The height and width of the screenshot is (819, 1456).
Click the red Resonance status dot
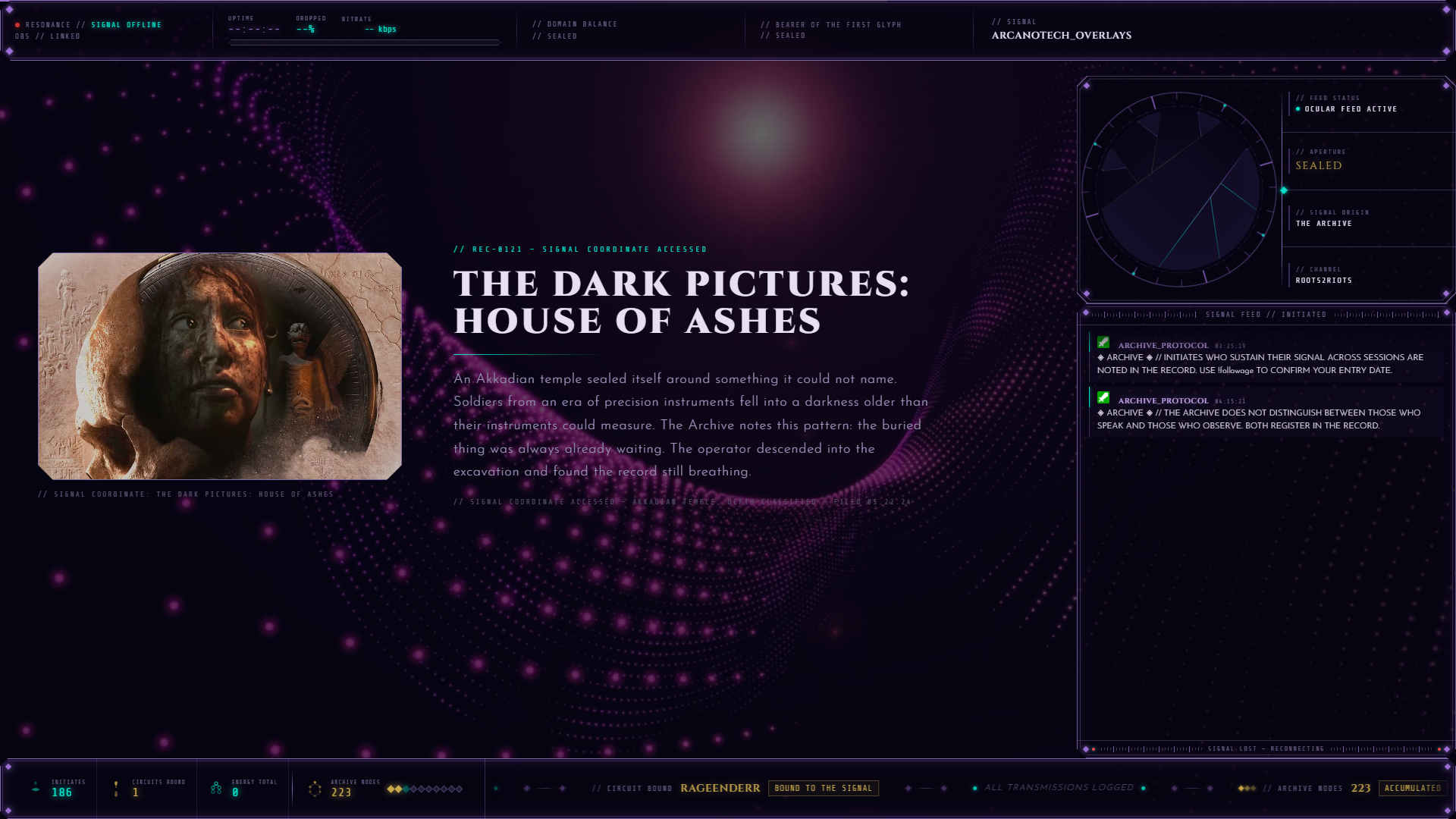(x=17, y=24)
